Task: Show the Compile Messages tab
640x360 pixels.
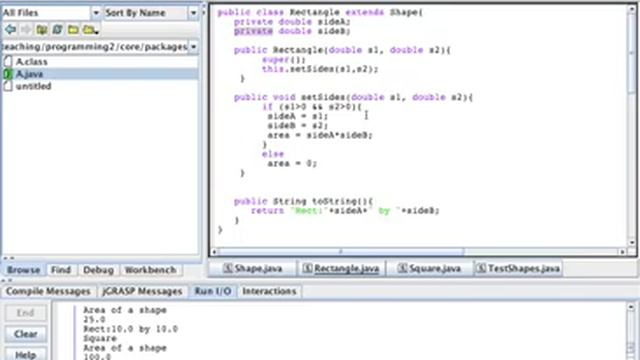Action: click(48, 291)
